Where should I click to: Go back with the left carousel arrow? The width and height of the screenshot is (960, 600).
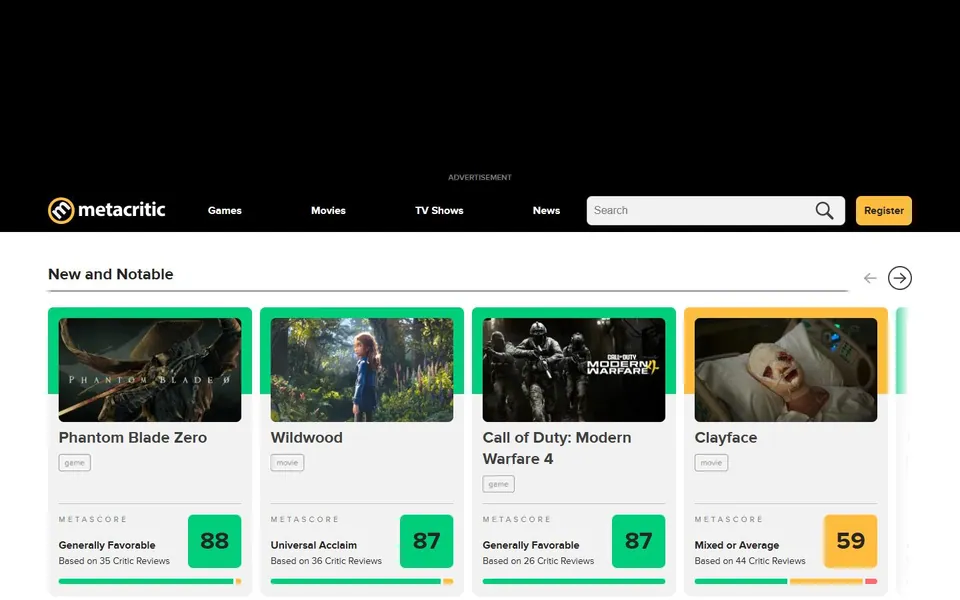pyautogui.click(x=870, y=278)
